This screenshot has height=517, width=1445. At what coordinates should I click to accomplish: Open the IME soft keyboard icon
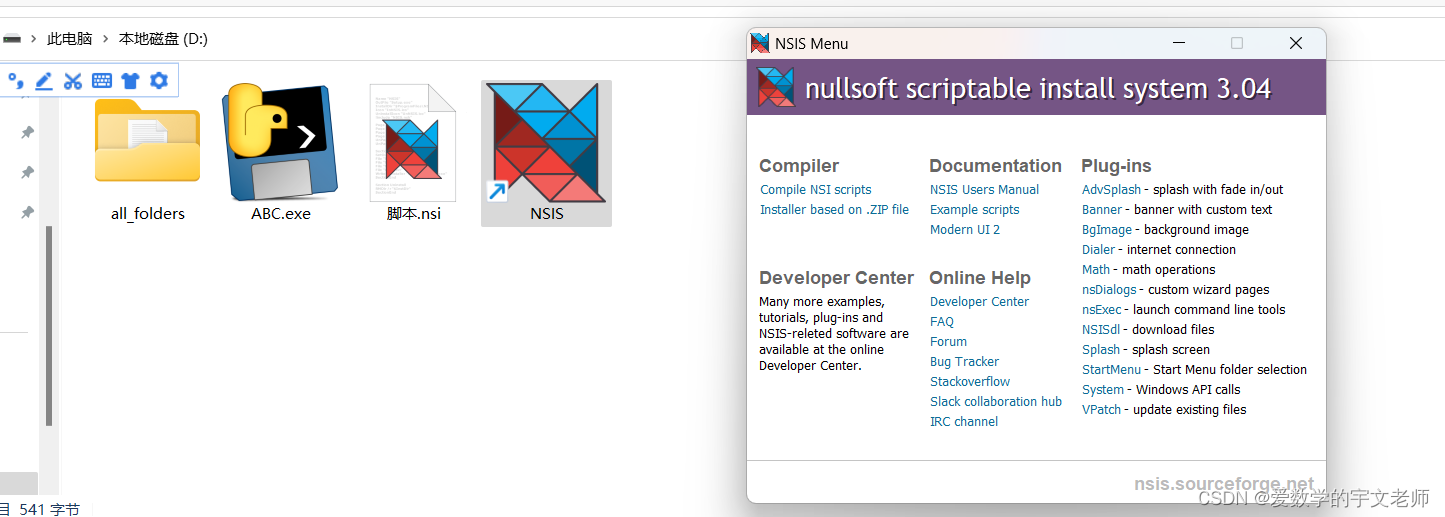click(x=102, y=81)
